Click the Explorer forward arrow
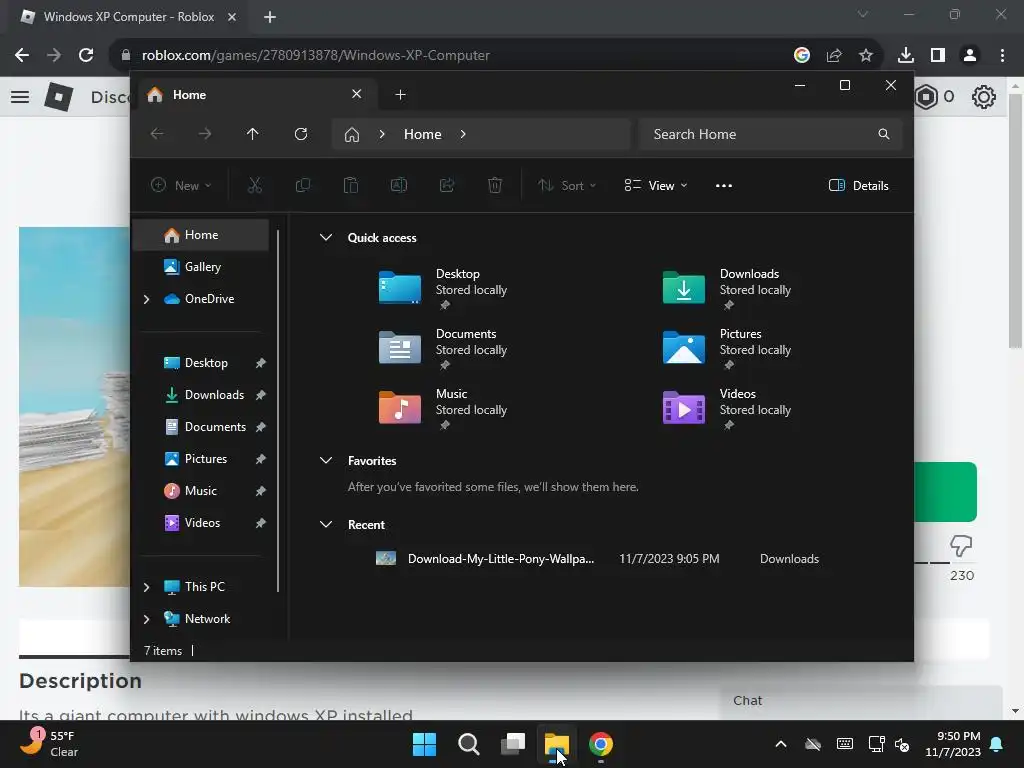1024x768 pixels. pos(205,134)
